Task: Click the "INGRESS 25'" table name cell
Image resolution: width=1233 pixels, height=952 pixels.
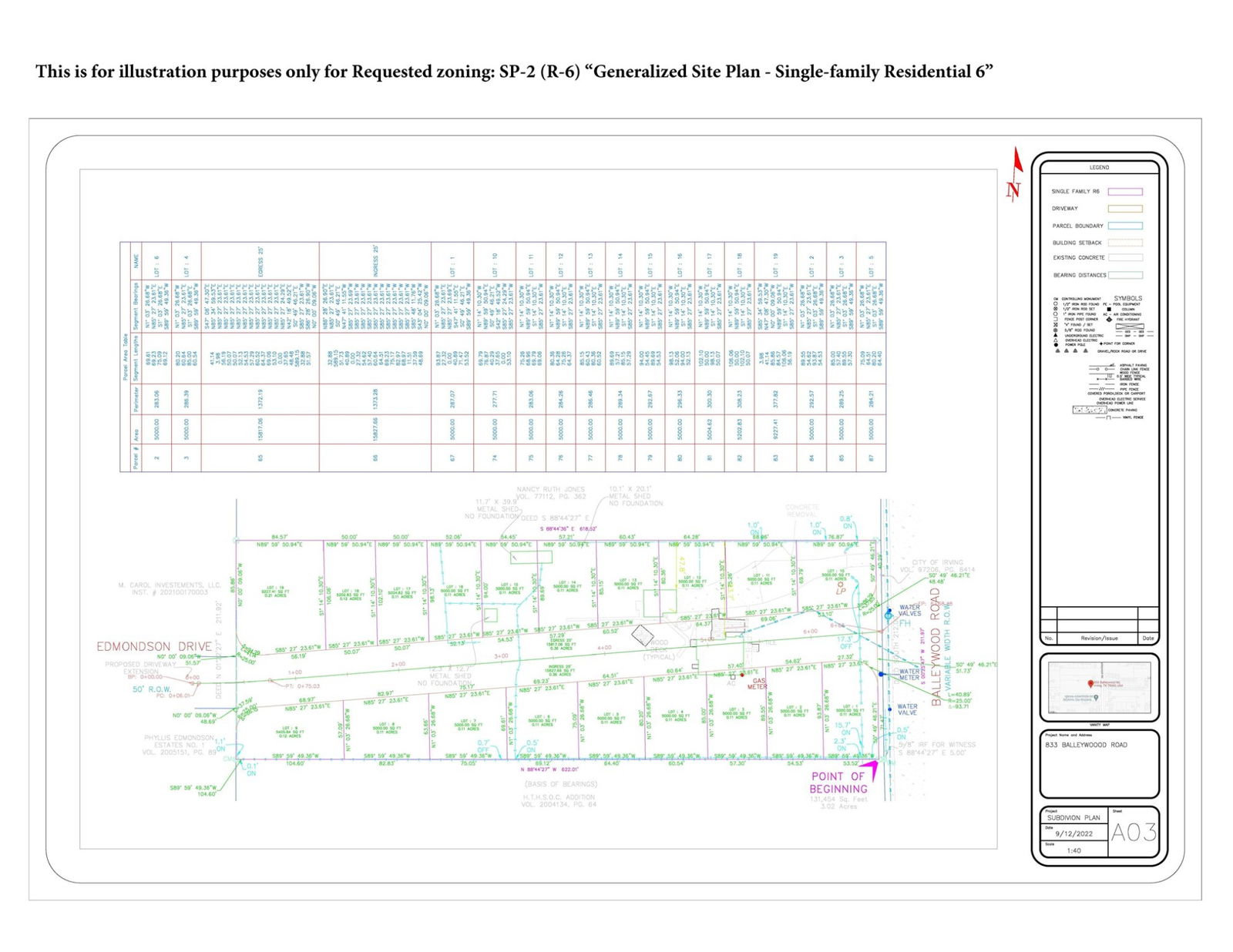Action: pyautogui.click(x=375, y=261)
